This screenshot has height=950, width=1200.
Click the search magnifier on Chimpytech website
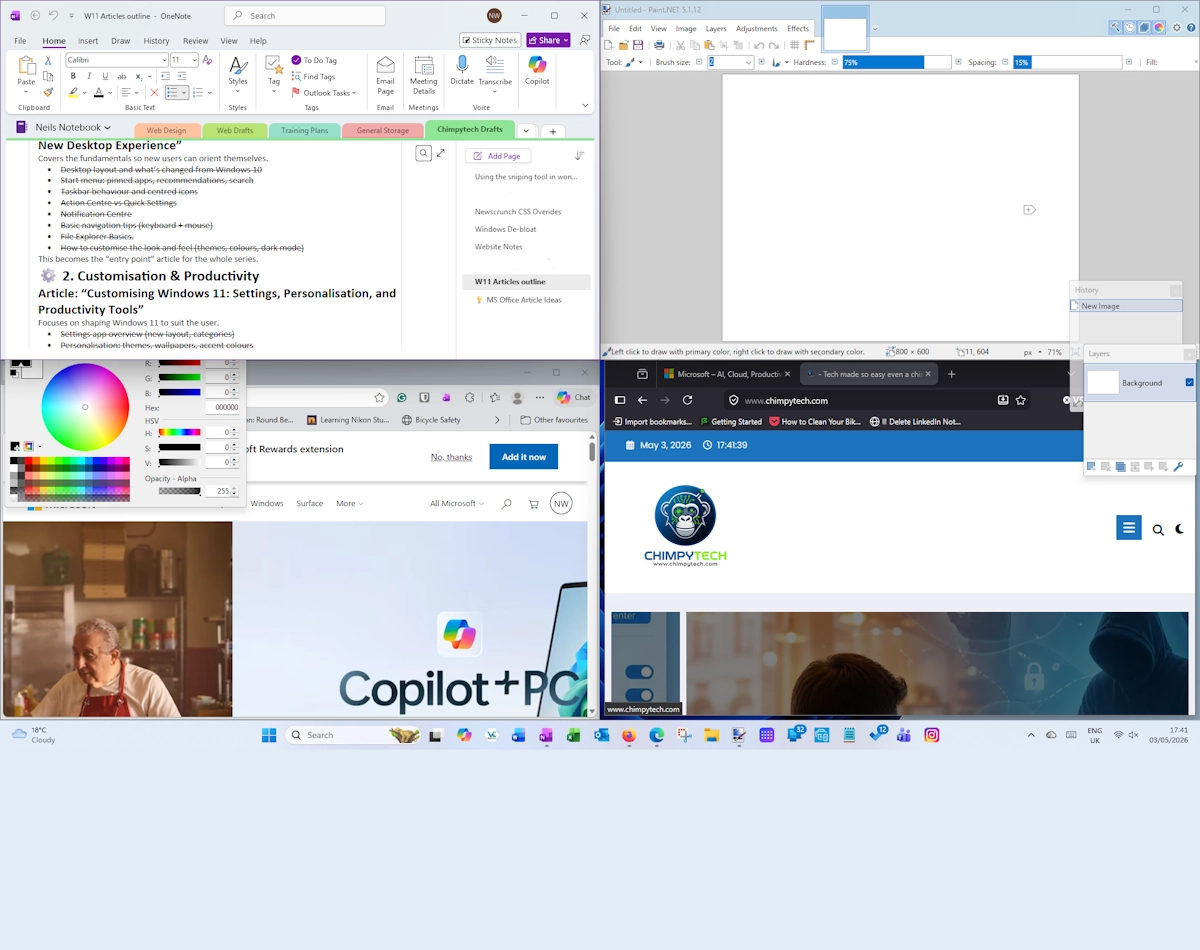coord(1158,530)
